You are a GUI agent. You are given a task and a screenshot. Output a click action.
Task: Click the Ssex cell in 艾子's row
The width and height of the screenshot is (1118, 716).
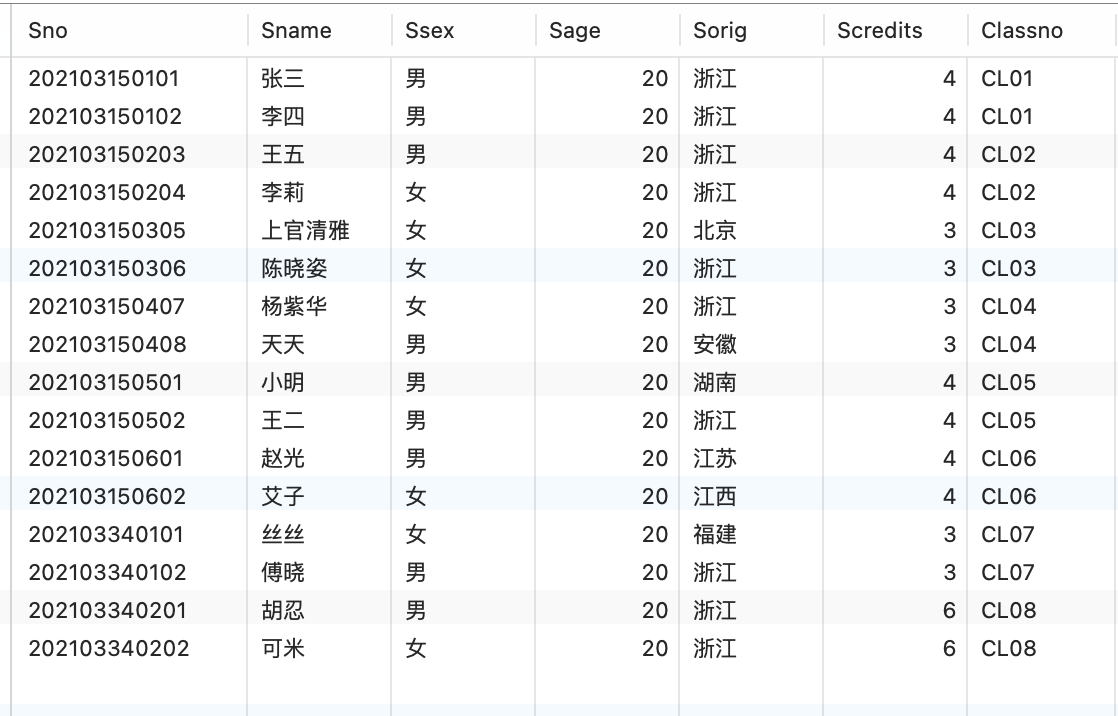(416, 497)
